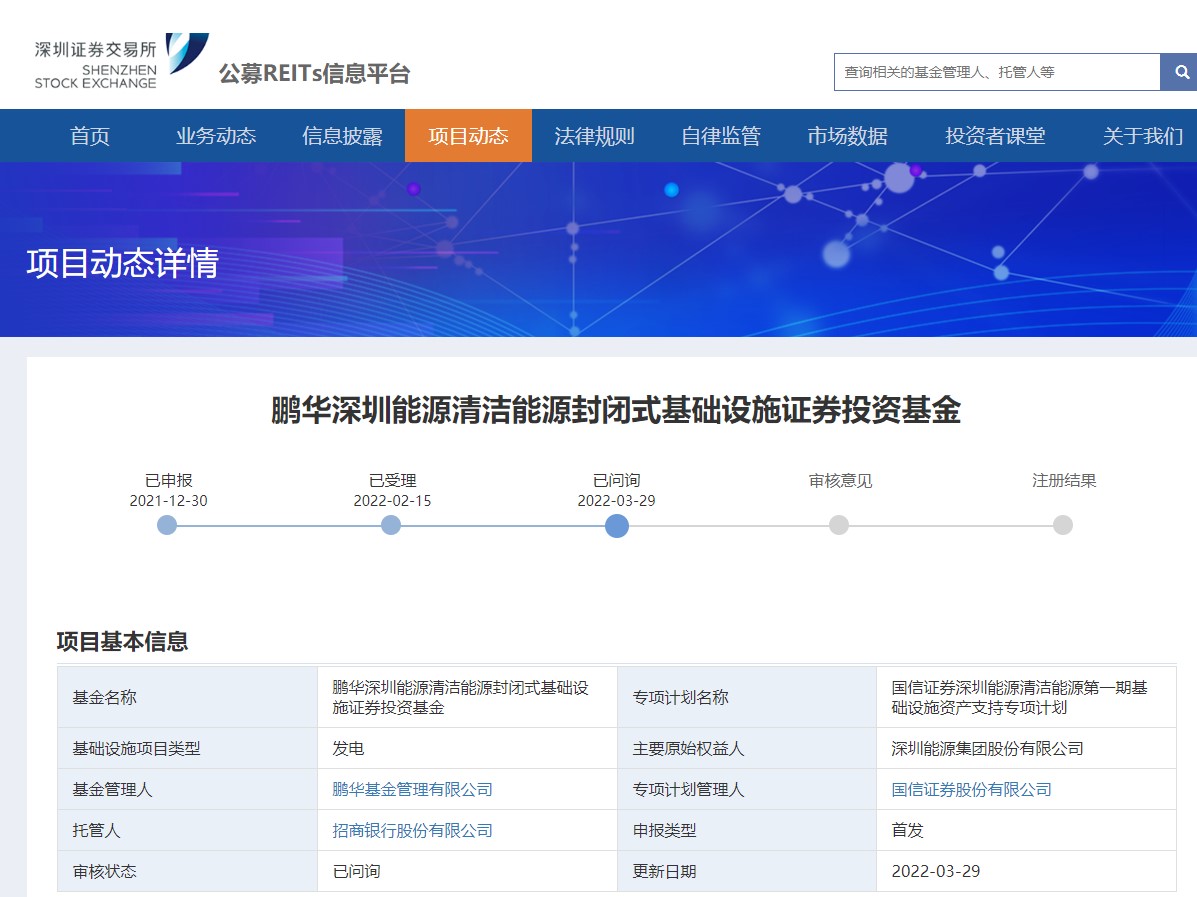Image resolution: width=1197 pixels, height=897 pixels.
Task: Click the 注册结果 timeline marker dot
Action: [x=1063, y=525]
